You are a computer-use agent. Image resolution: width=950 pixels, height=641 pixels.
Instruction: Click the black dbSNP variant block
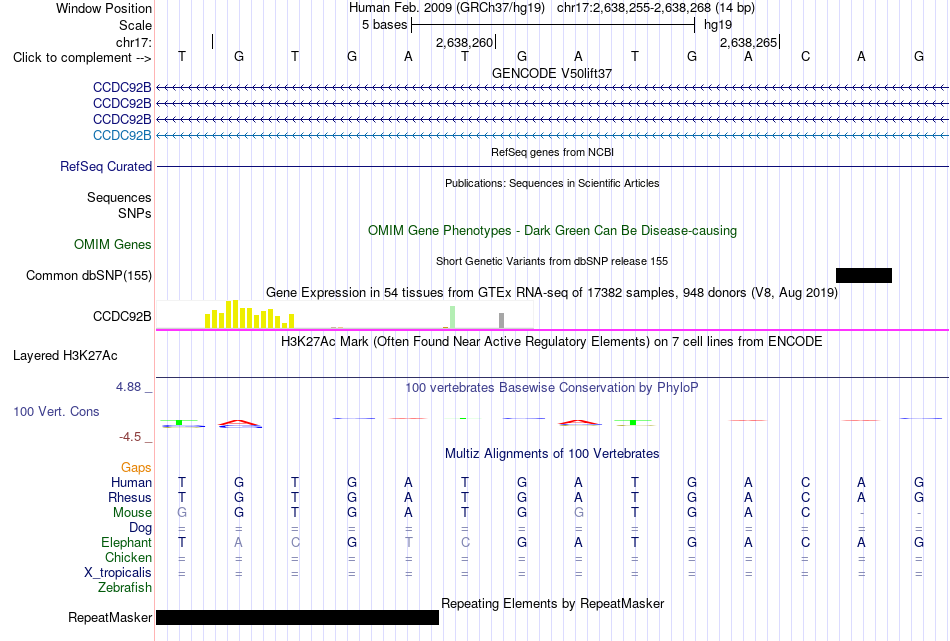863,276
